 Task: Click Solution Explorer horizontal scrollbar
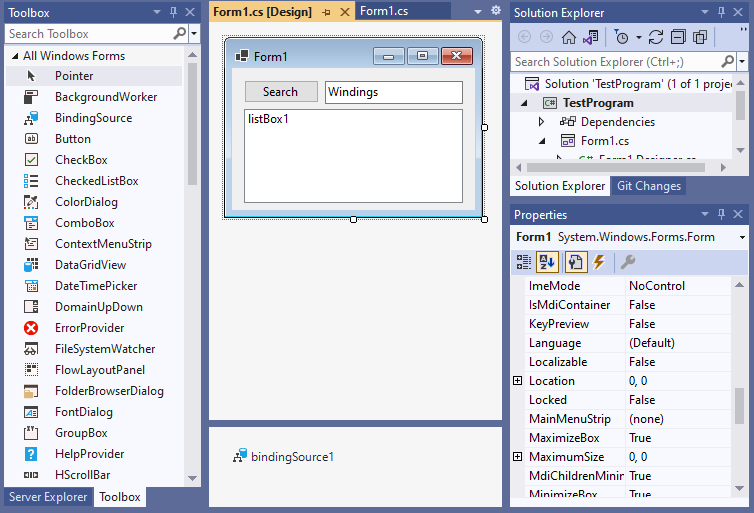coord(616,167)
